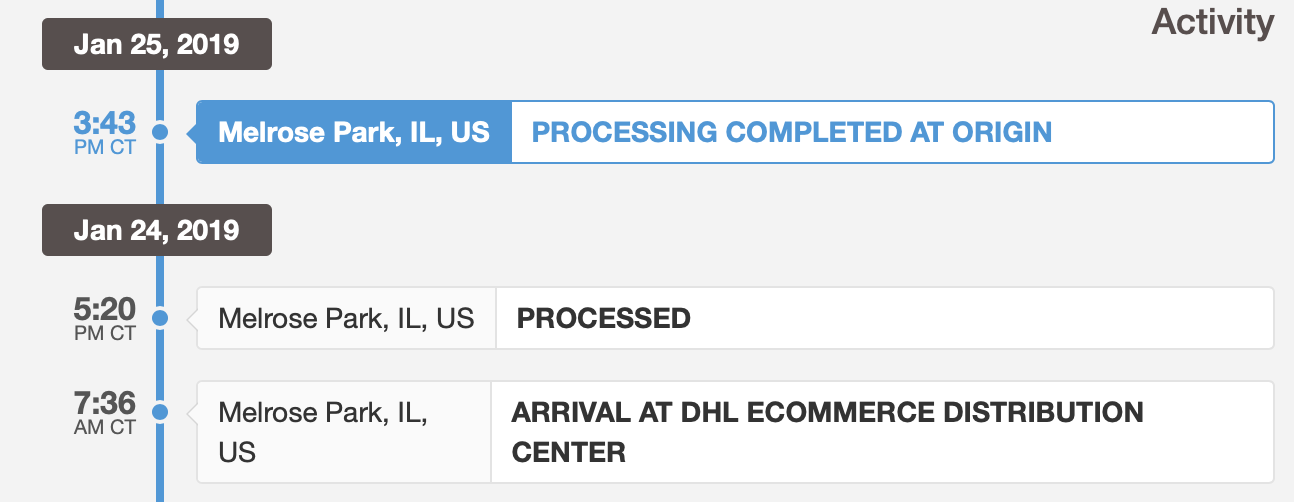Click the timeline dot at 5:20 PM
The image size is (1294, 502).
coord(160,318)
